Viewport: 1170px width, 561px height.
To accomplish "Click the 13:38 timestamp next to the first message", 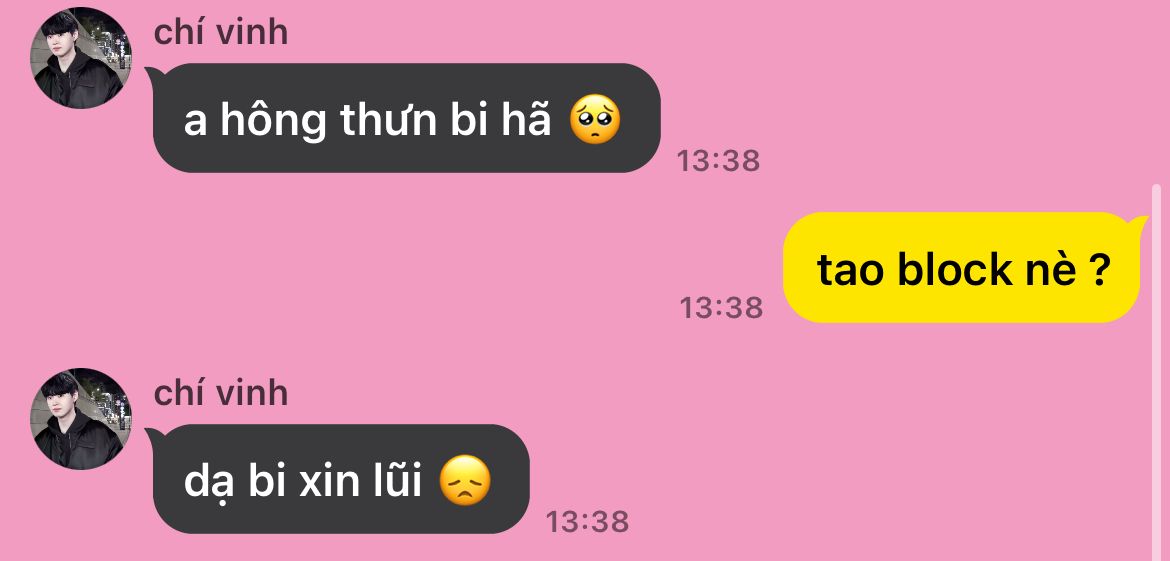I will pos(718,160).
